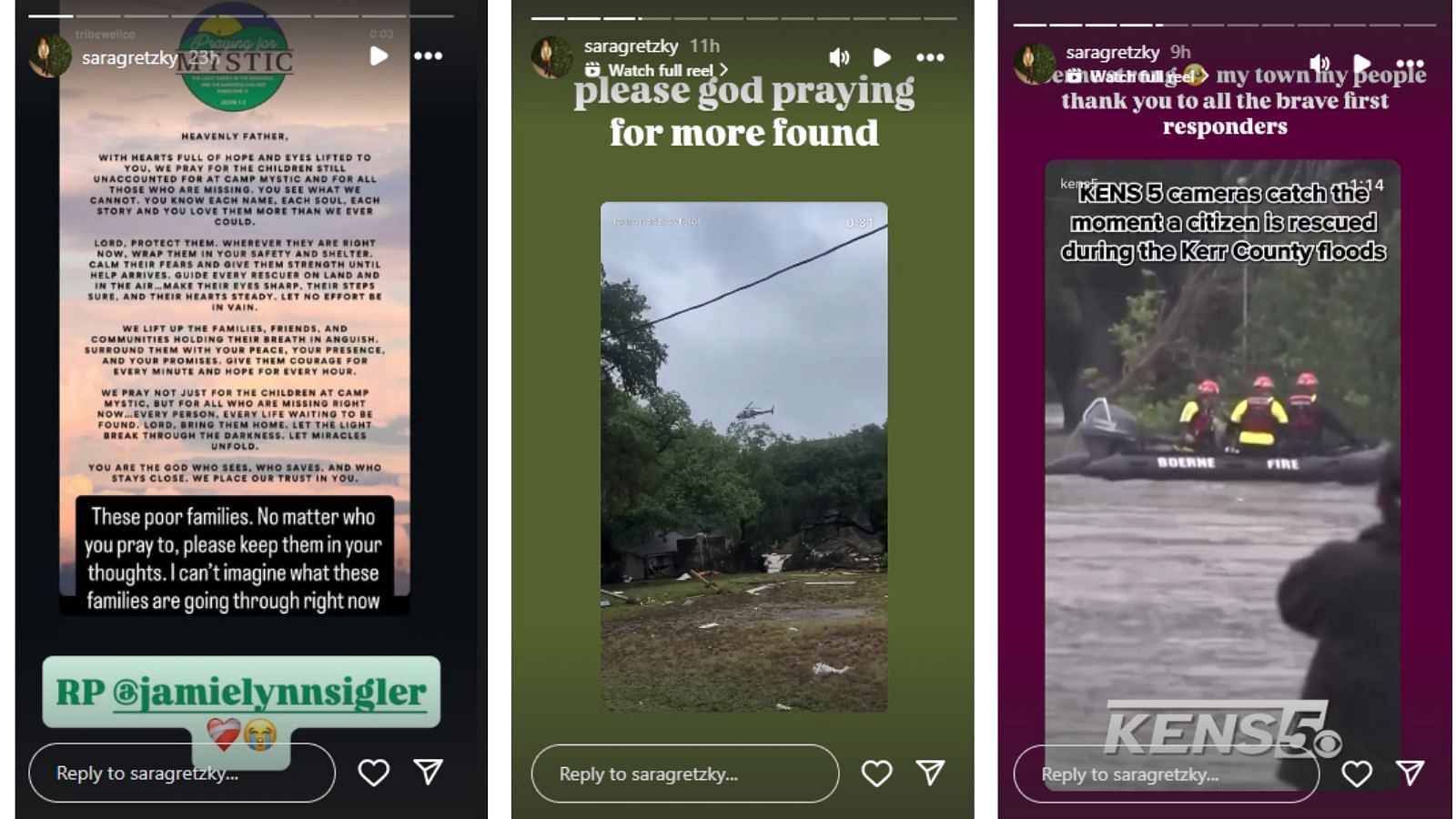
Task: Open more options on the first story
Action: tap(428, 56)
